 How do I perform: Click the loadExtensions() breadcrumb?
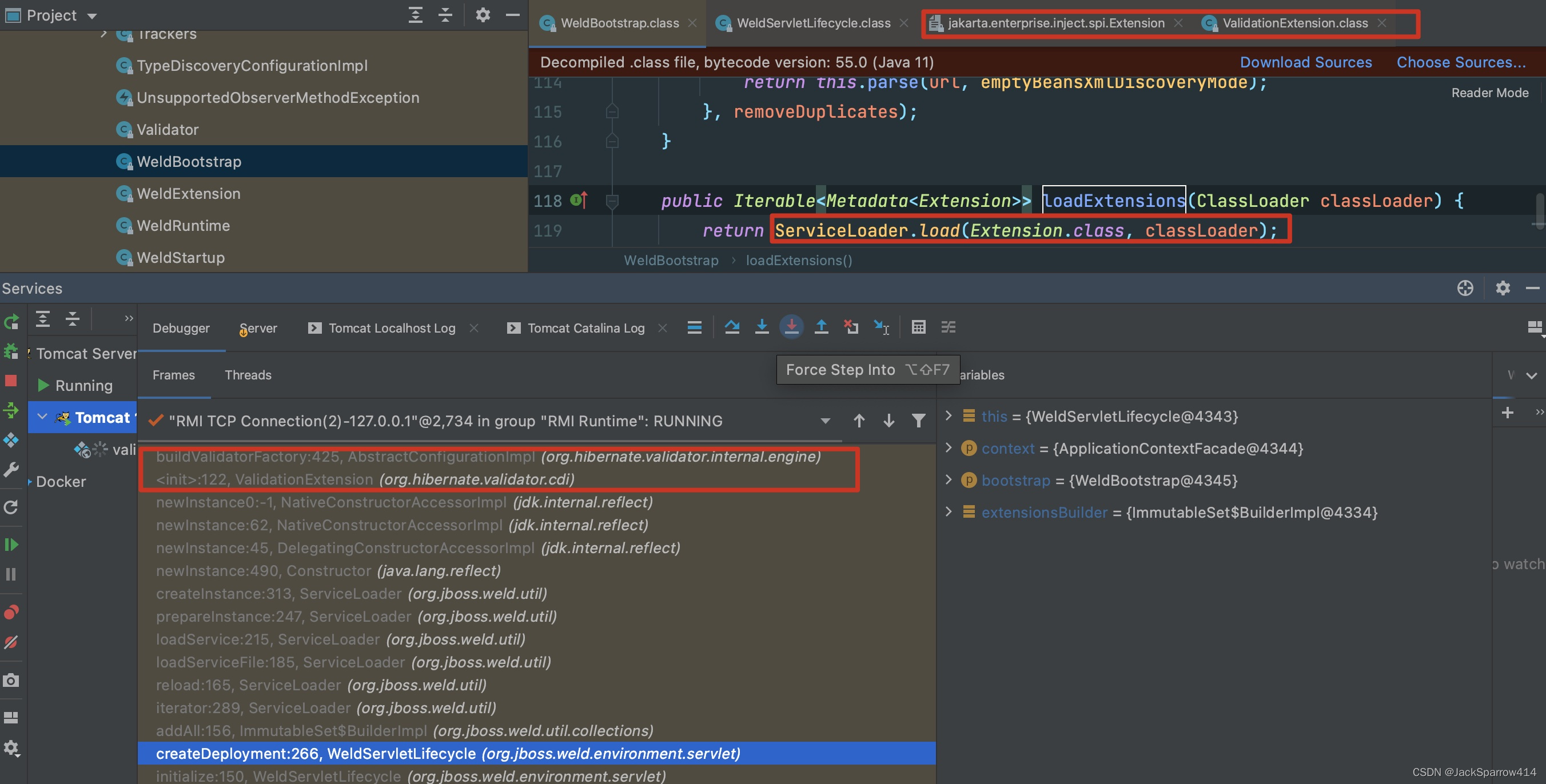coord(799,261)
